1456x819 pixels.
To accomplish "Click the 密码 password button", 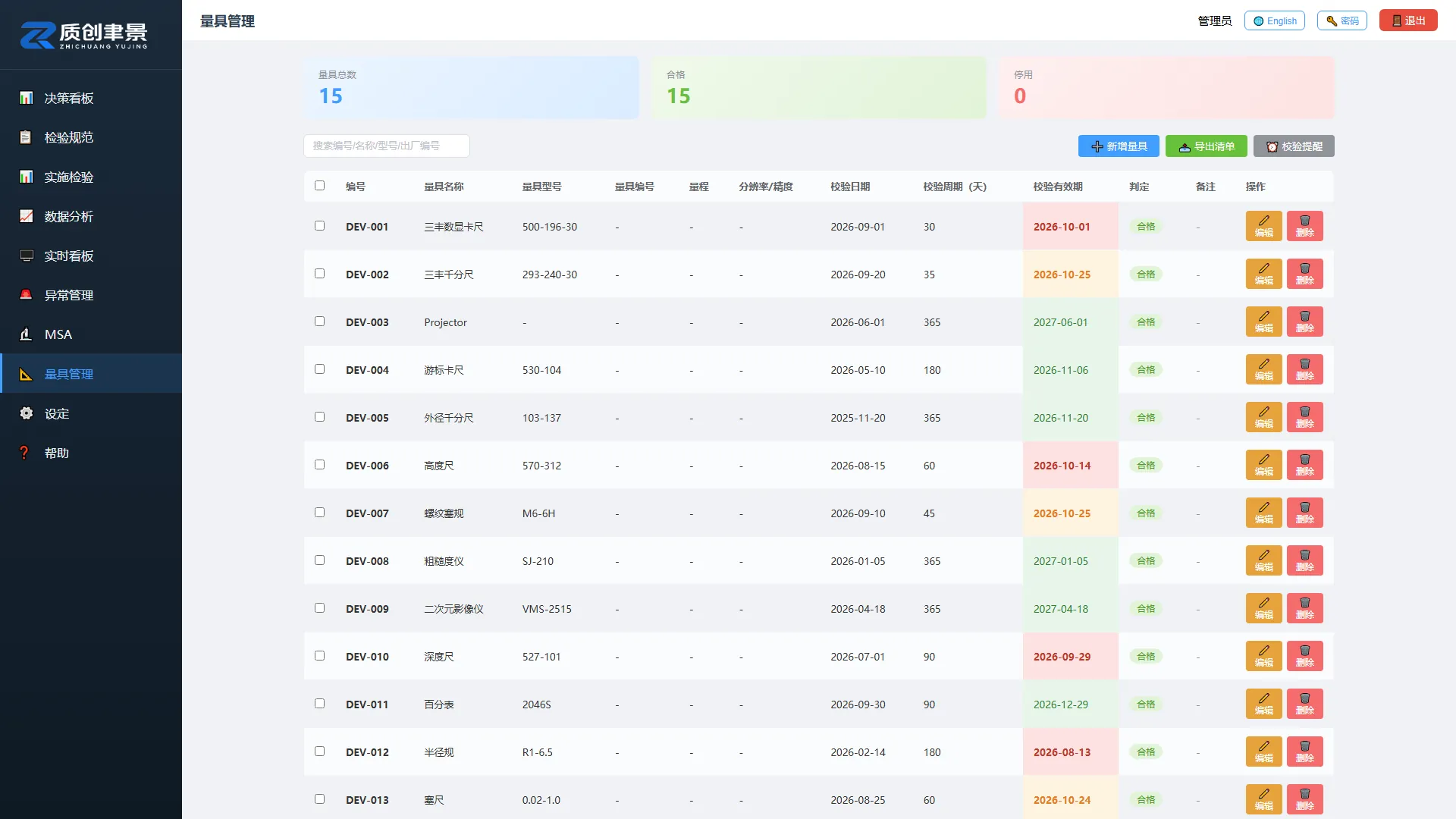I will (x=1342, y=20).
